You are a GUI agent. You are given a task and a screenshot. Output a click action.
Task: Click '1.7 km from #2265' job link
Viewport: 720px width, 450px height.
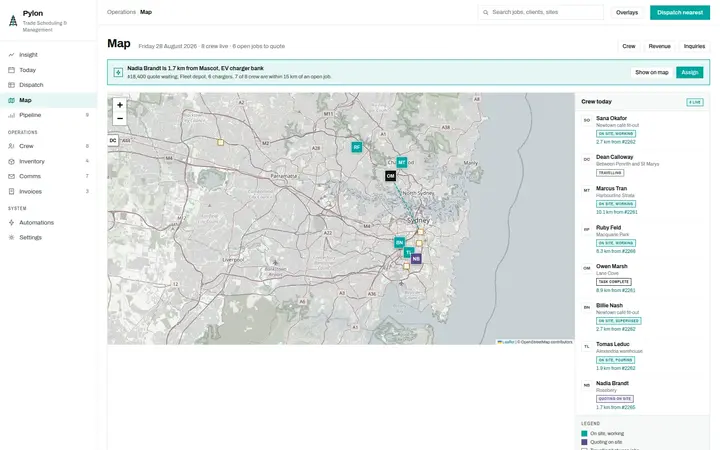(x=616, y=407)
